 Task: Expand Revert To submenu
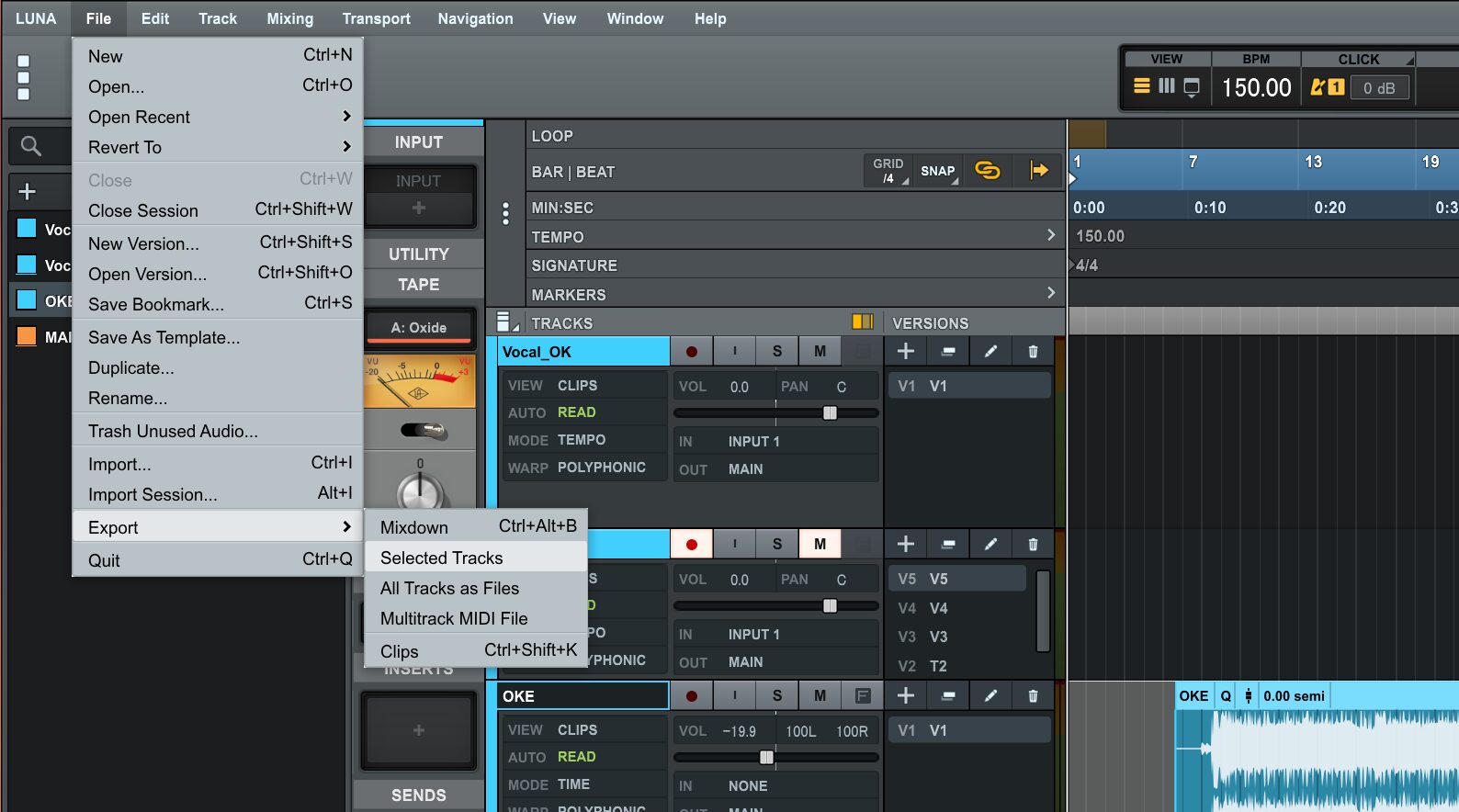point(346,146)
